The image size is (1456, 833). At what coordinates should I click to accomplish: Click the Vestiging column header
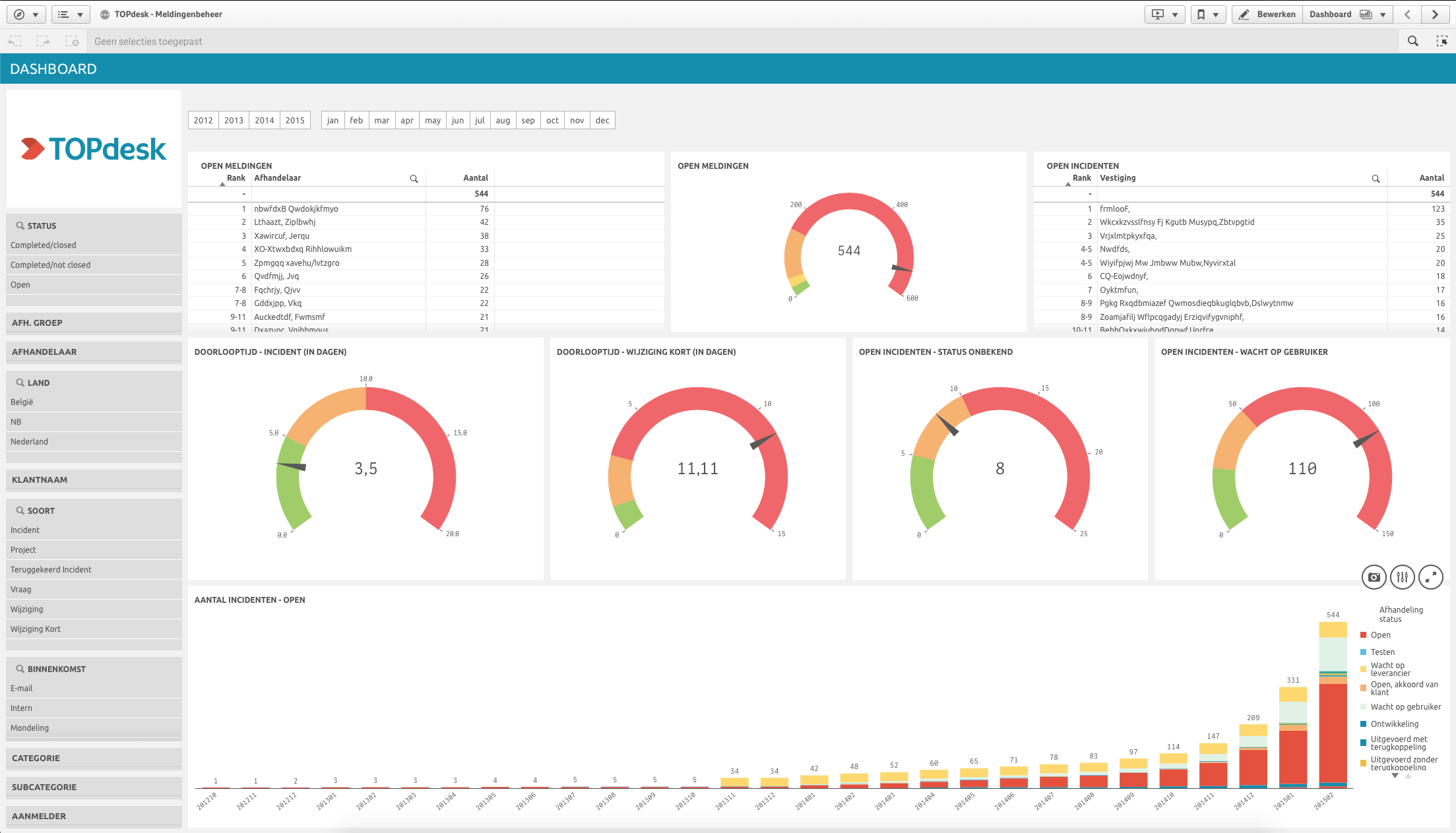pos(1118,178)
